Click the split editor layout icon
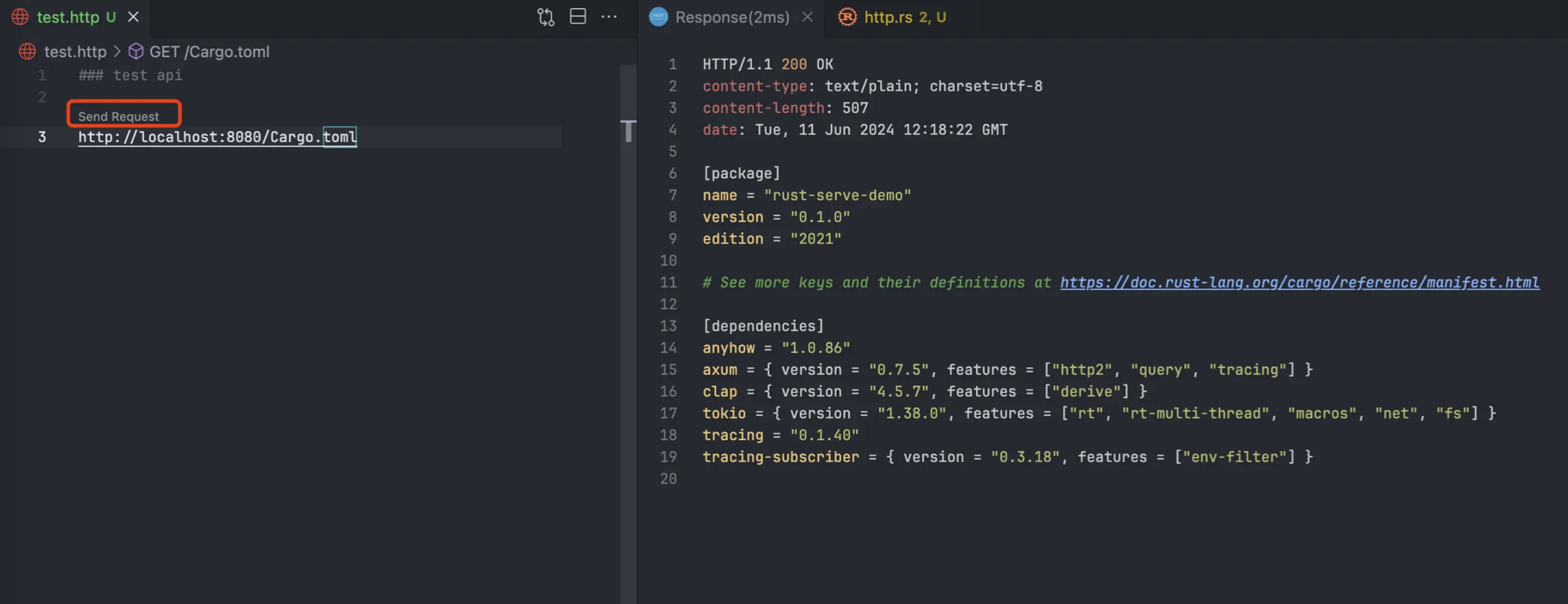 click(578, 16)
